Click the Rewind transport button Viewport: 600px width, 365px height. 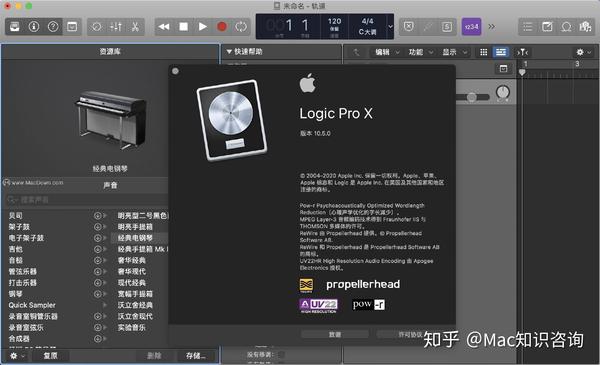(164, 26)
